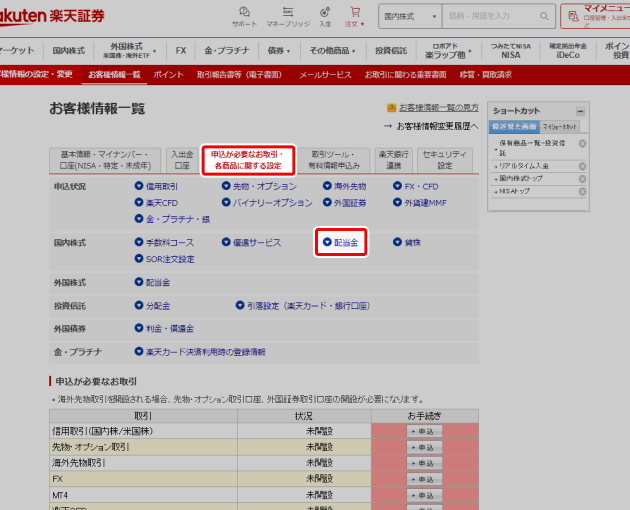Switch to 基本情報・マイナンバー・口座 tab
This screenshot has height=510, width=630.
click(x=105, y=160)
